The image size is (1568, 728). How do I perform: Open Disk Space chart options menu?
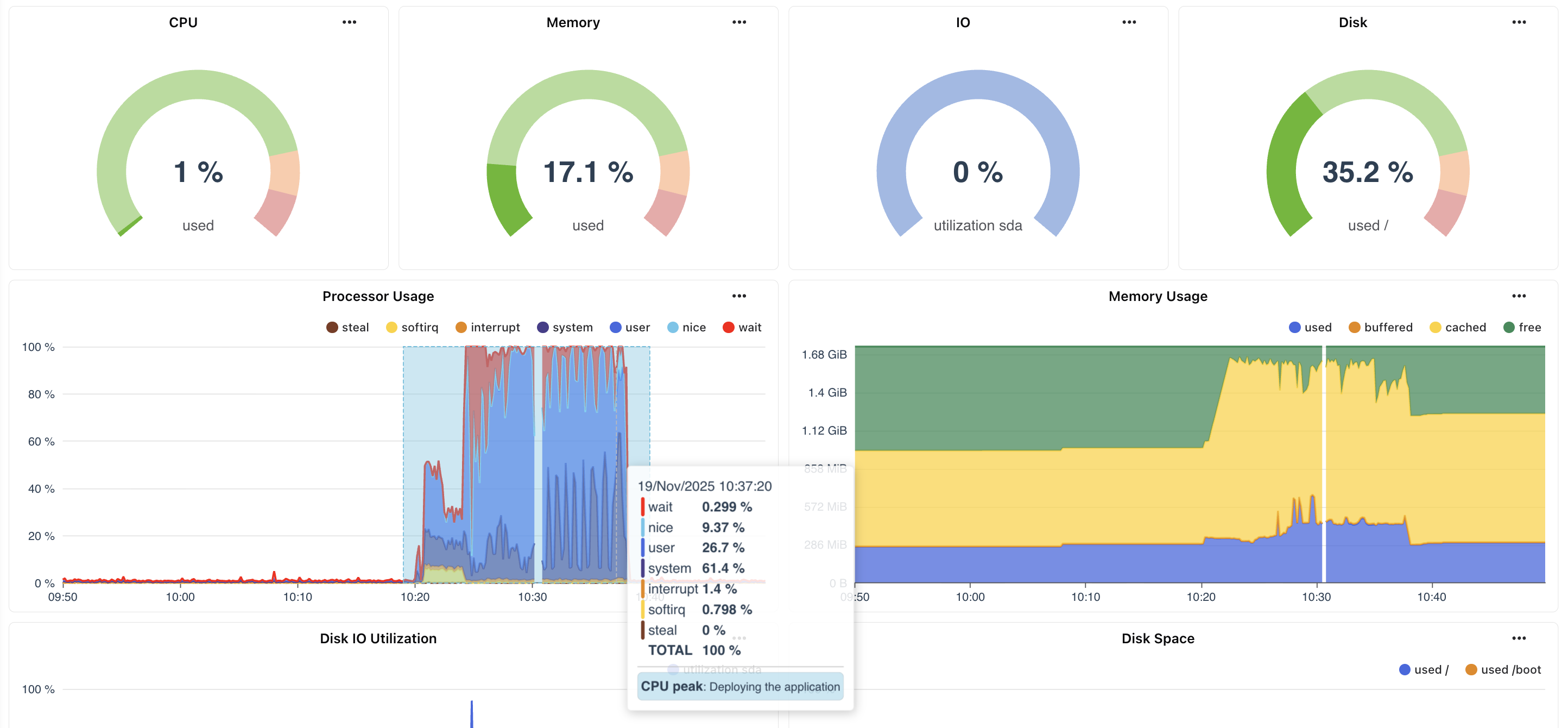click(x=1519, y=638)
